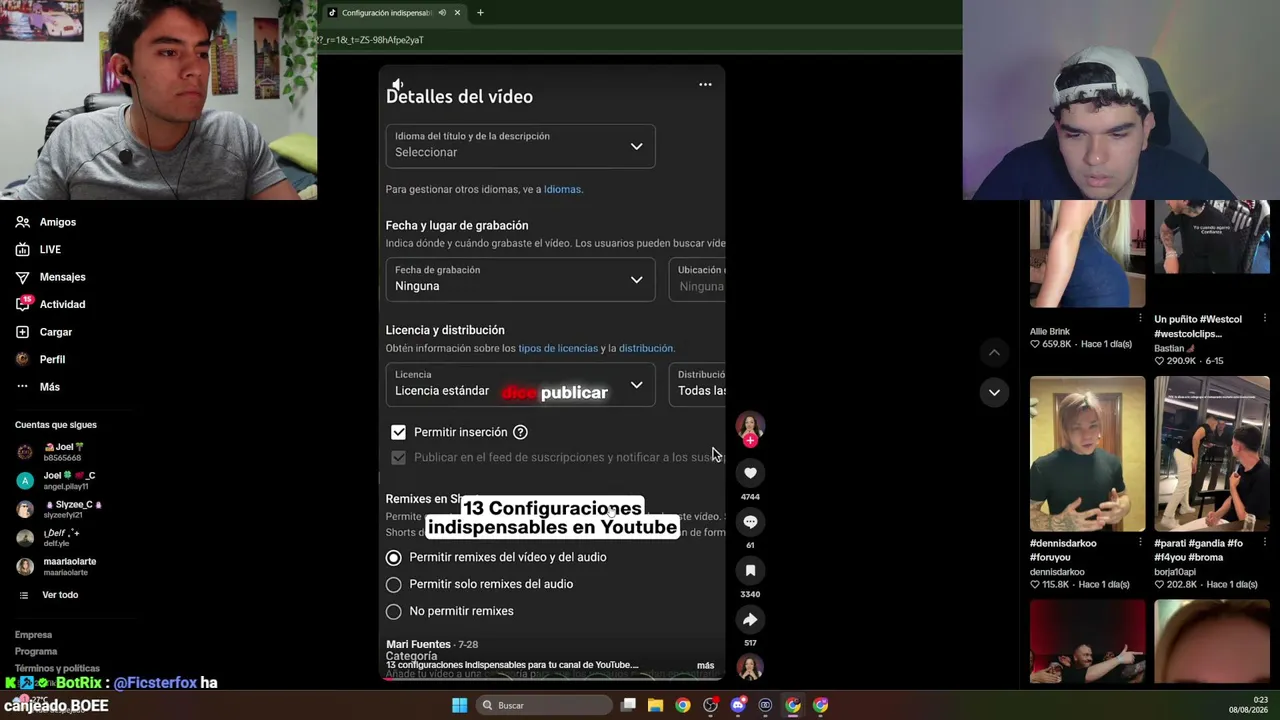Close the Configuración indispensable browser tab
1280x720 pixels.
457,13
